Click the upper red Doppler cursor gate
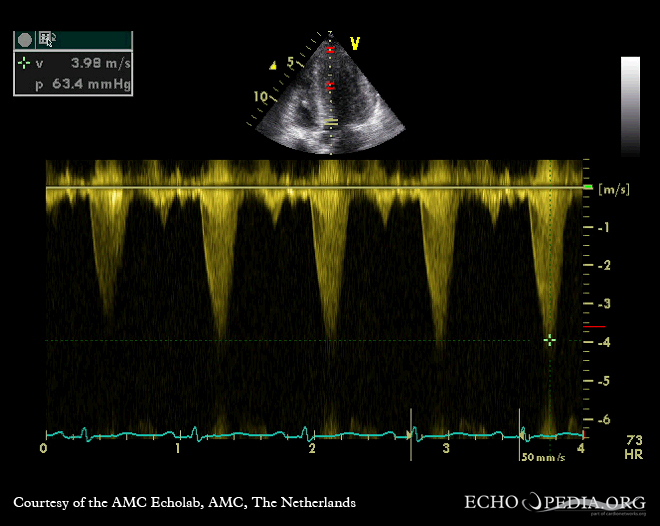This screenshot has height=526, width=660. click(x=330, y=49)
